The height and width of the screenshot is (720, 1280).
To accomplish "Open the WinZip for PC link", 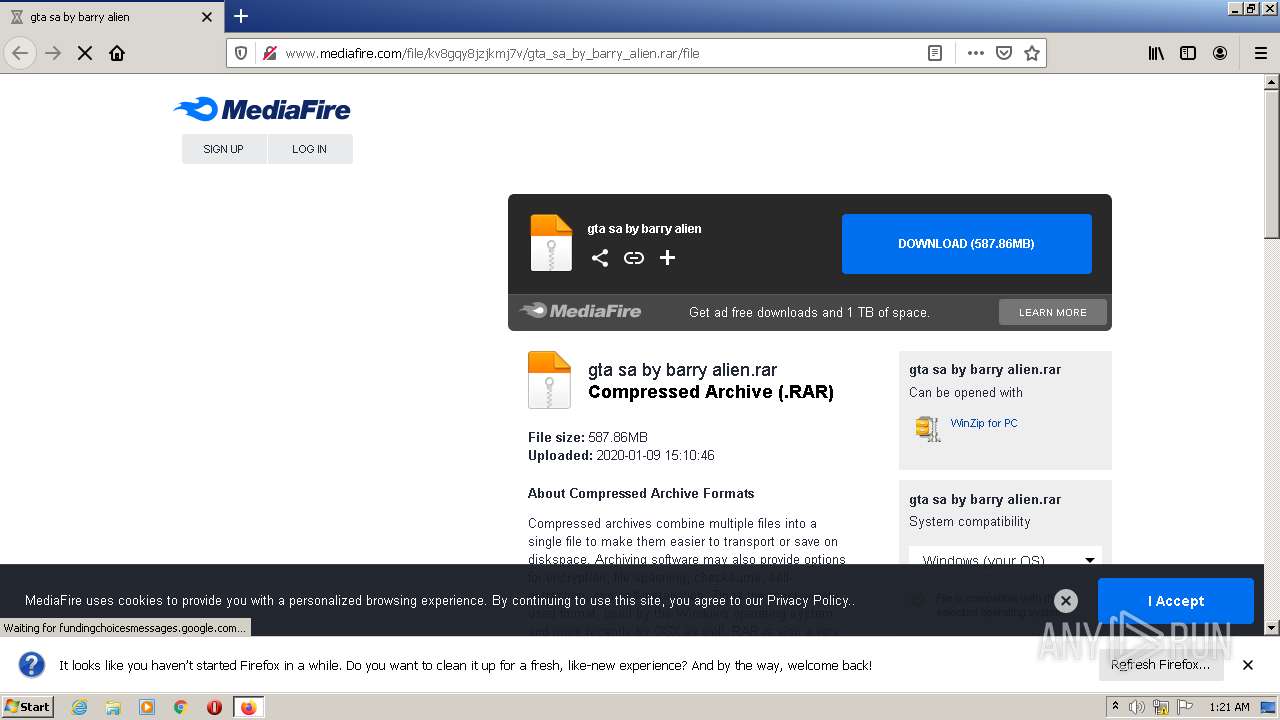I will tap(984, 423).
